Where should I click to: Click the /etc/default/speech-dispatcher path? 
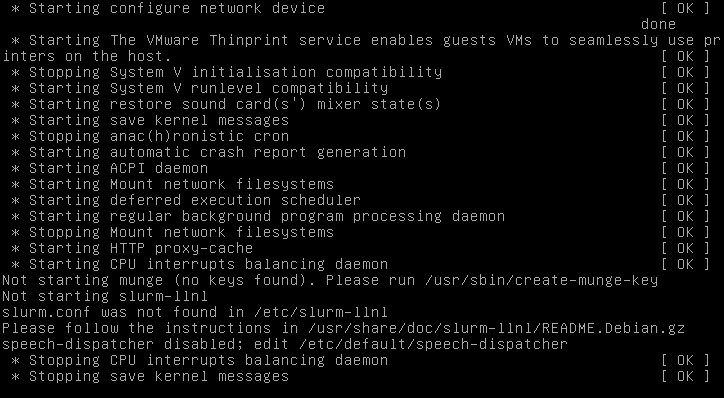pos(433,344)
